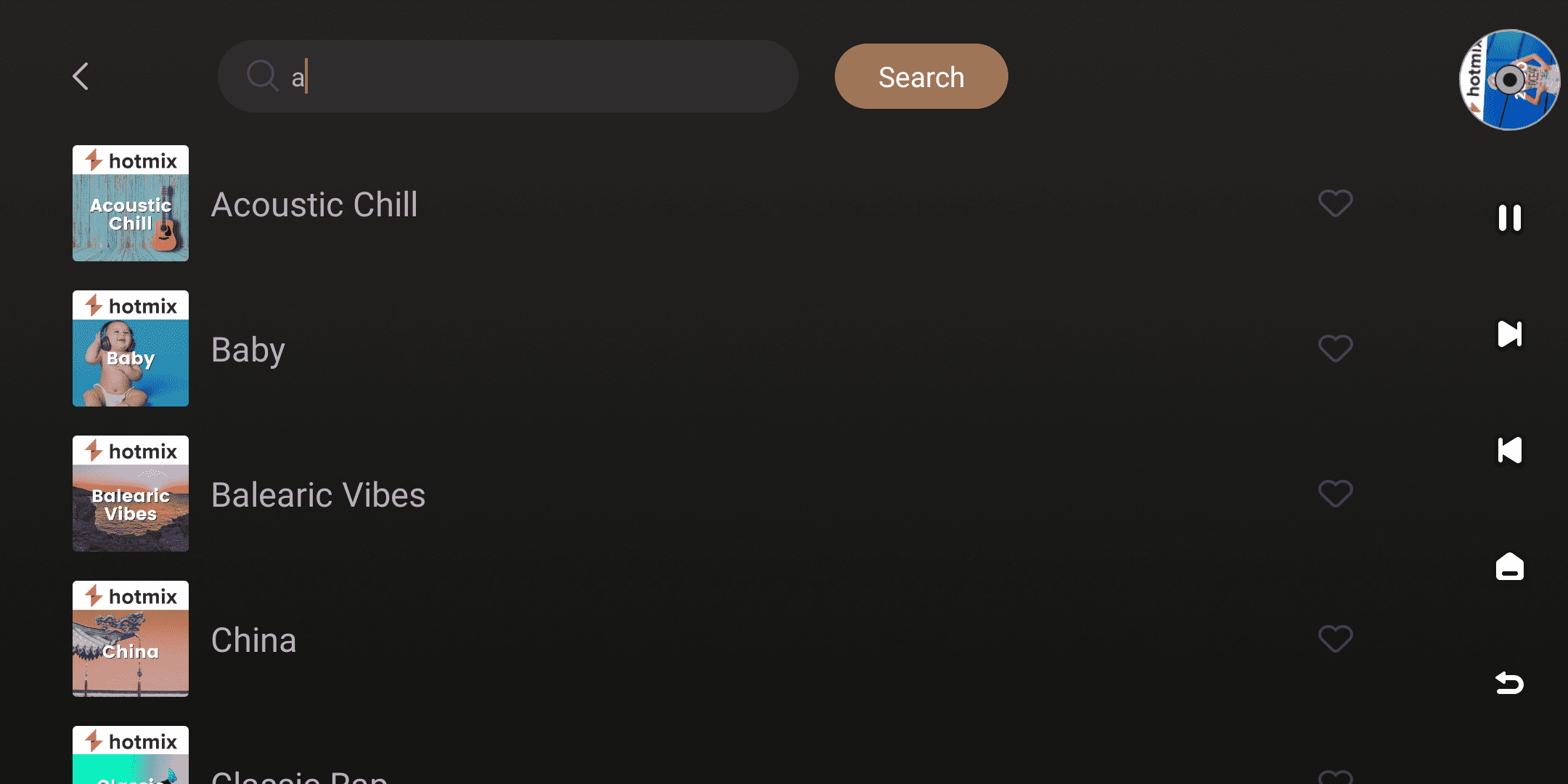Favorite the Balearic Vibes station
The image size is (1568, 784).
(x=1335, y=494)
